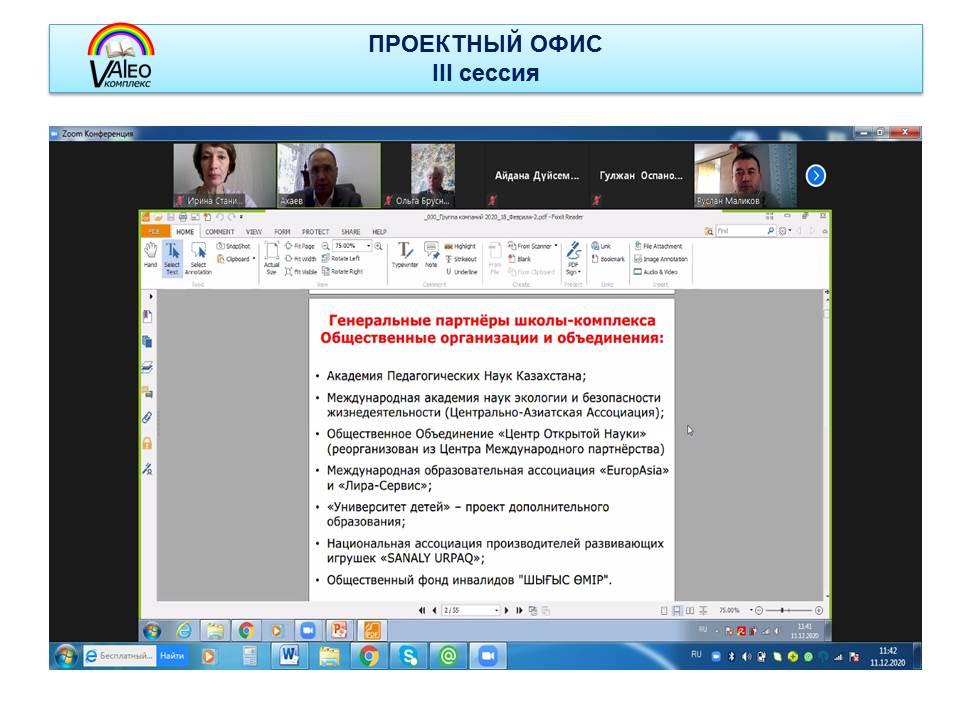Take a SnapShot of the page
960x720 pixels.
tap(233, 246)
